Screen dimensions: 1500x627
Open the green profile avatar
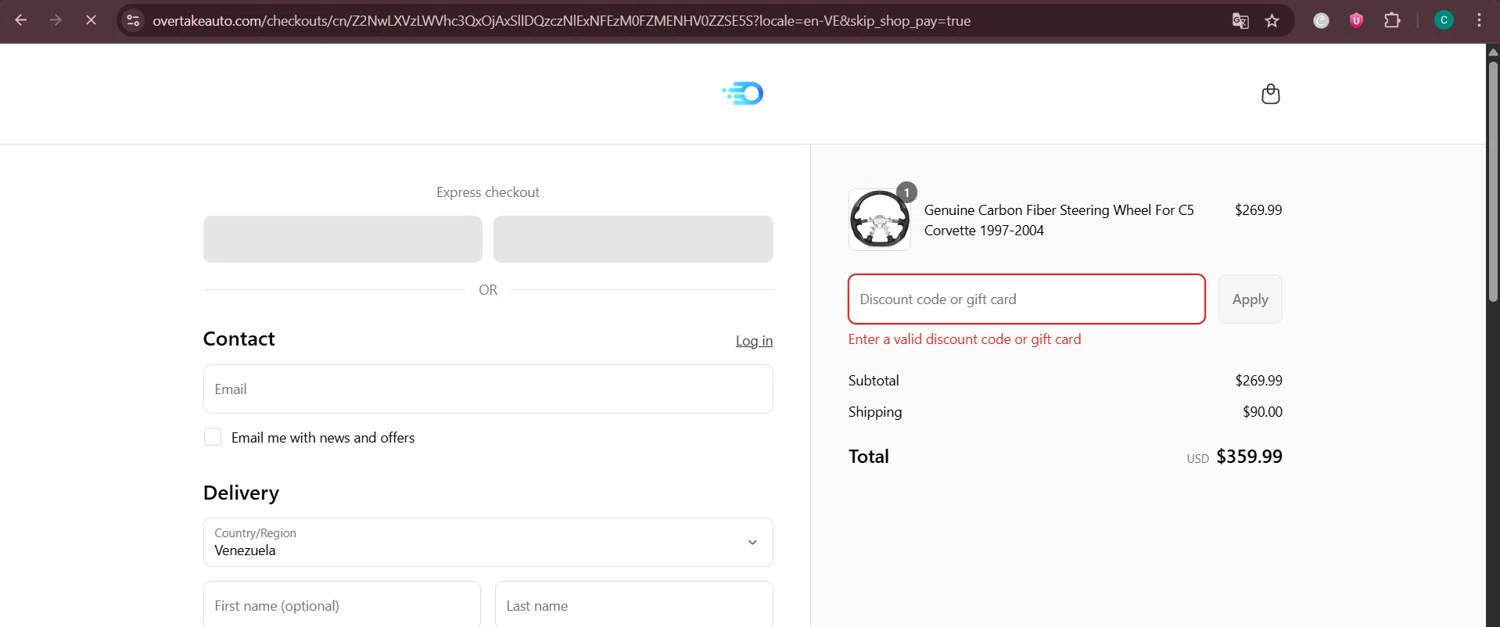(1444, 20)
